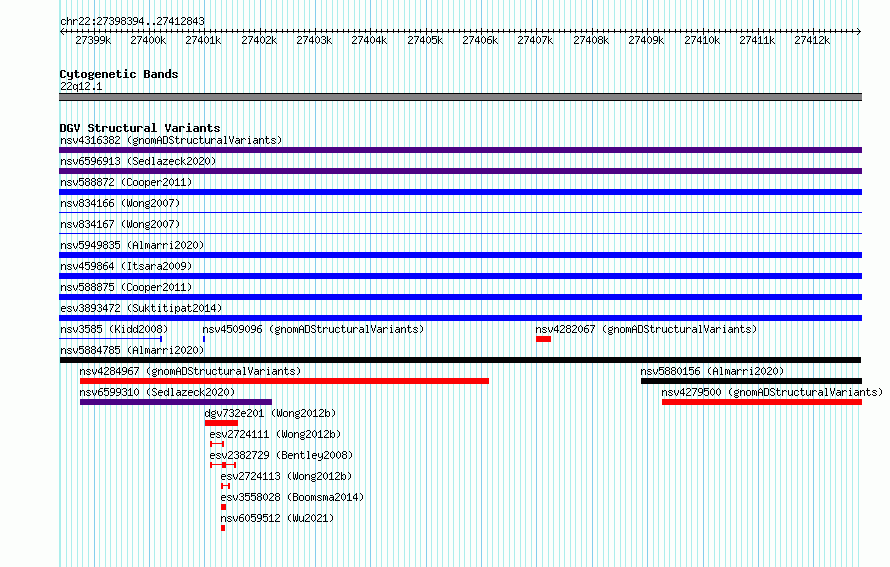This screenshot has height=567, width=890.
Task: Select nsv5880156 (Almarri2020) label
Action: point(712,371)
